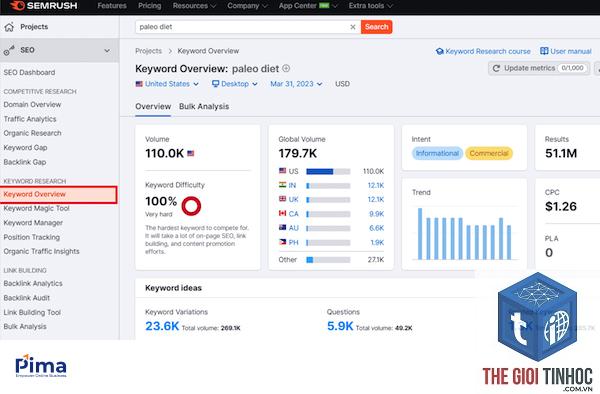The width and height of the screenshot is (600, 394).
Task: Open Keyword Manager
Action: [33, 223]
